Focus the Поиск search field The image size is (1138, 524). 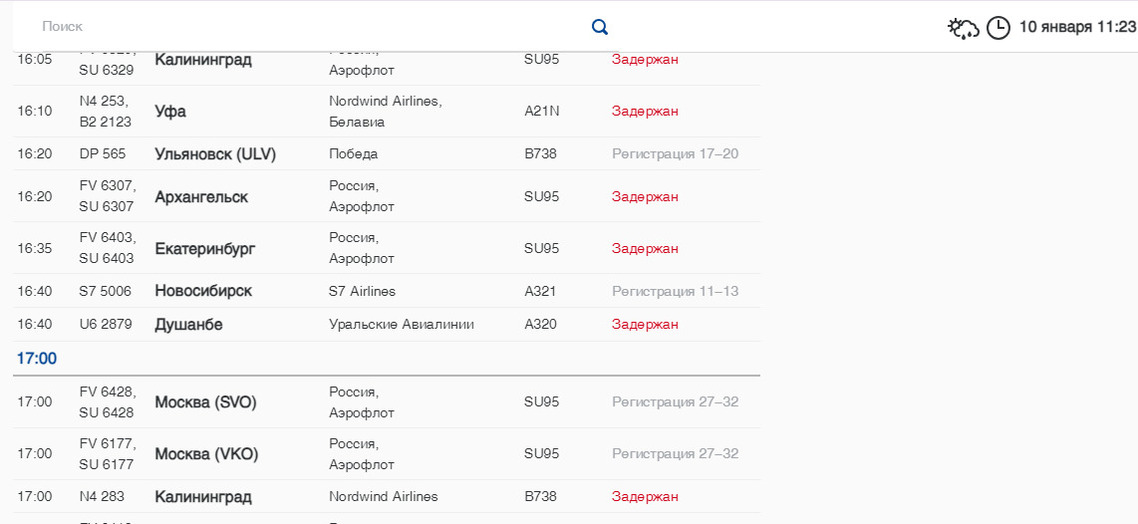[300, 27]
